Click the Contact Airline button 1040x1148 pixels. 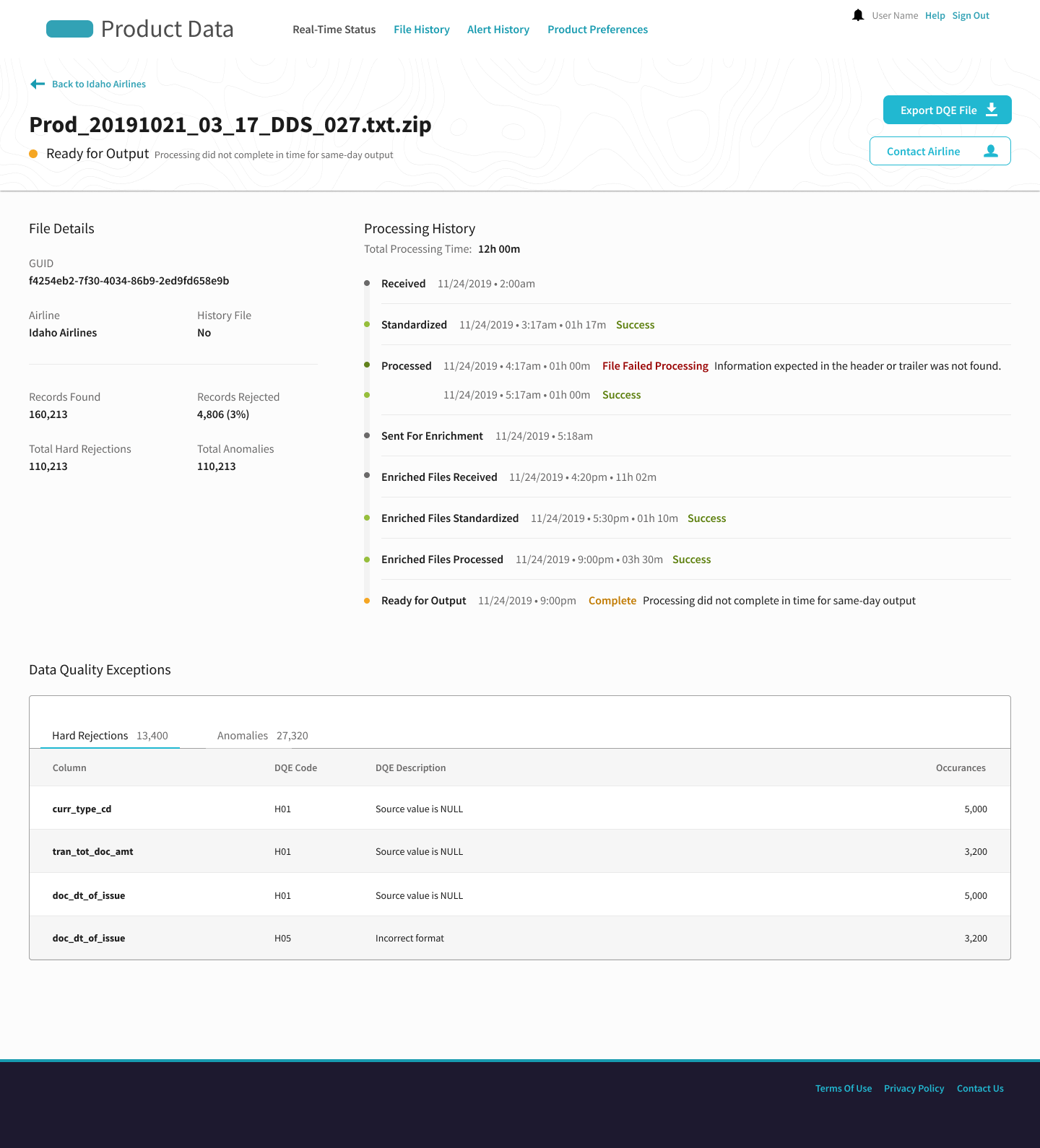pos(940,151)
